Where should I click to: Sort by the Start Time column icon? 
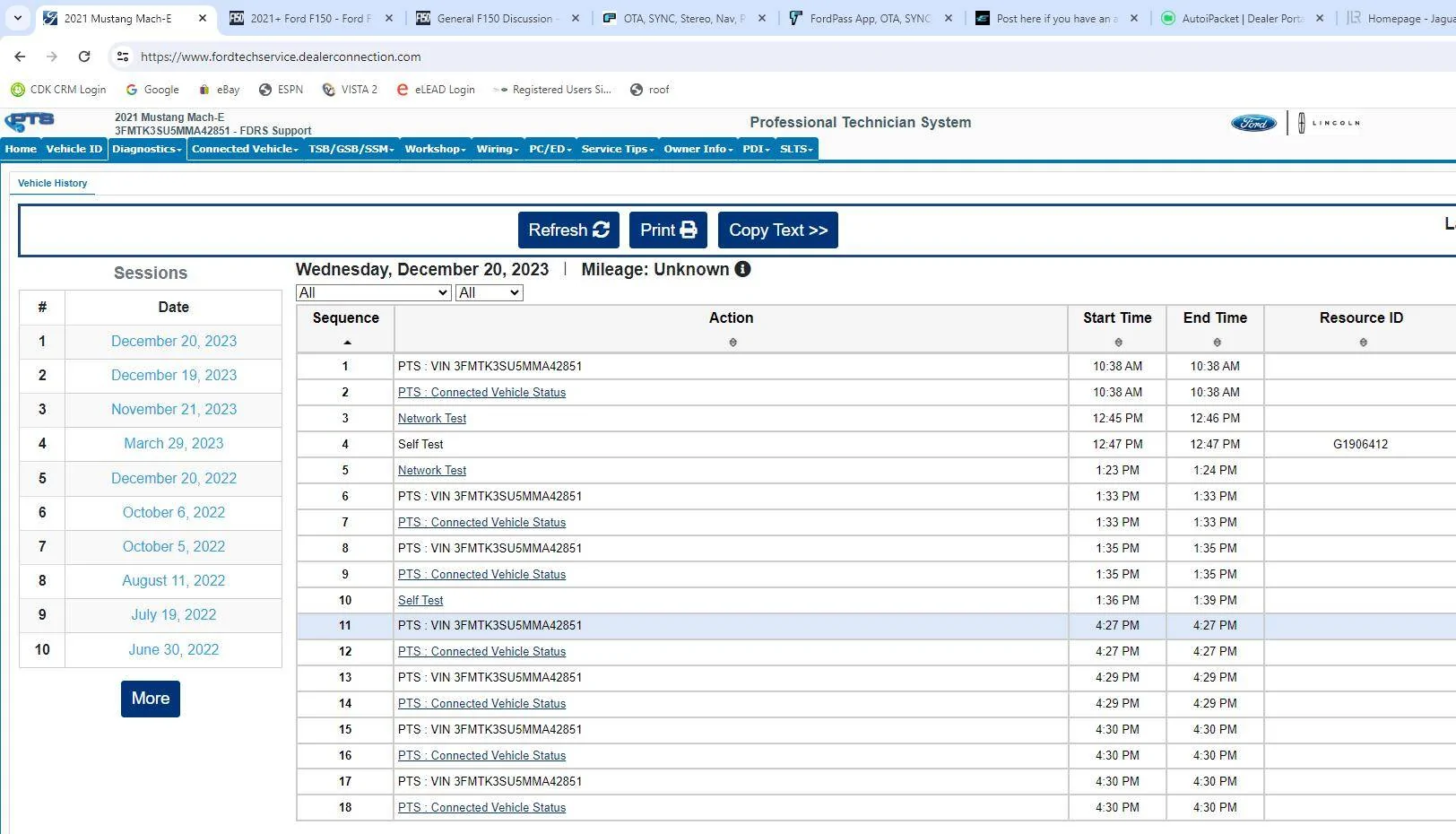(1118, 343)
